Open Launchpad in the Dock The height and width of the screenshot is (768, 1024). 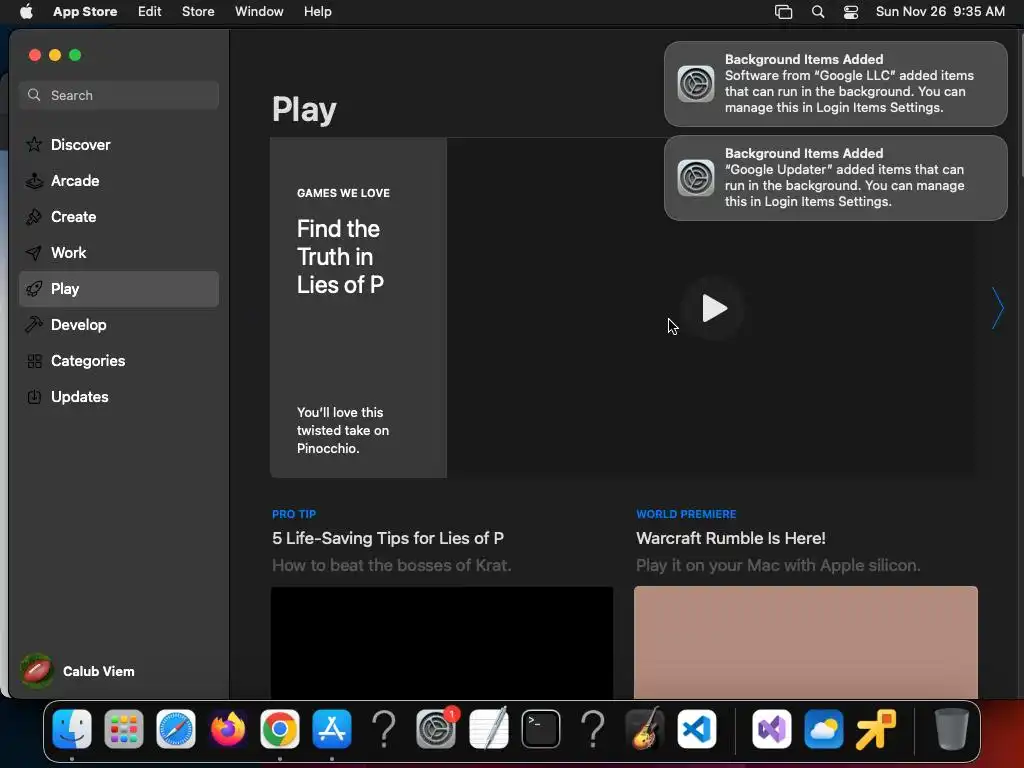point(123,729)
